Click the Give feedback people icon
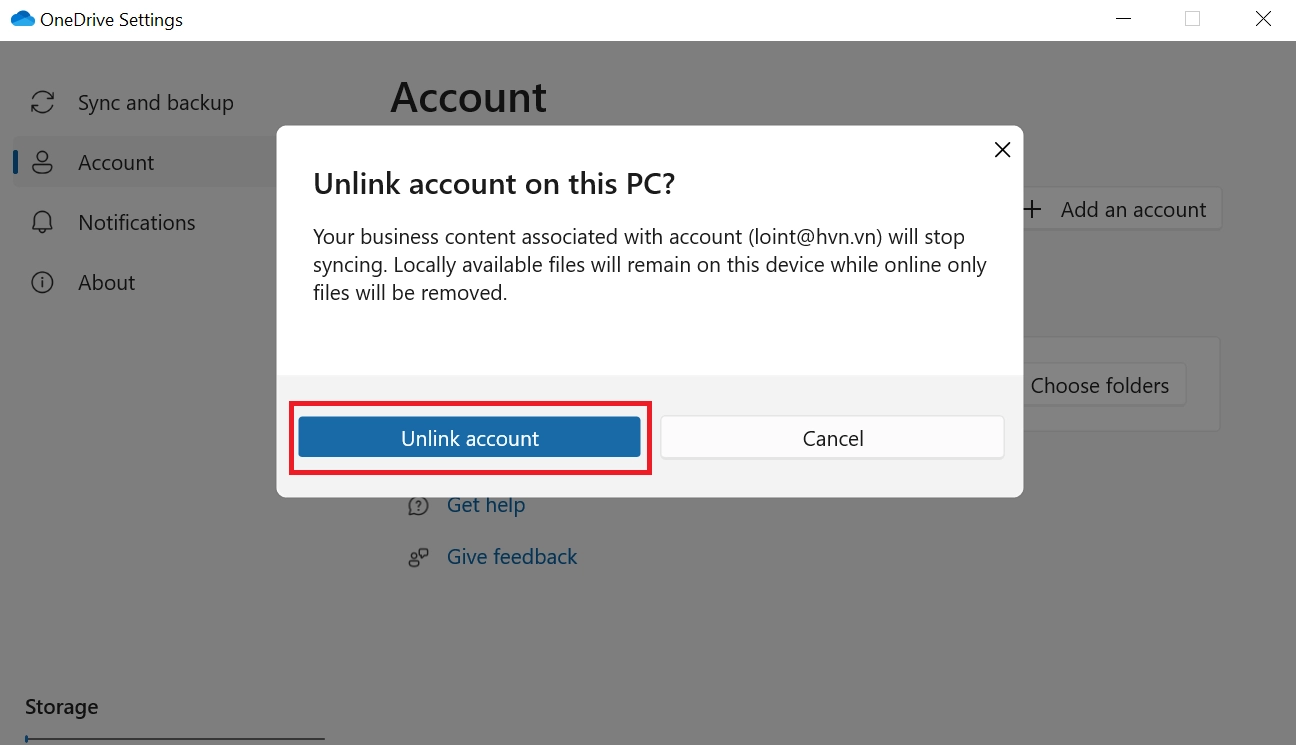The height and width of the screenshot is (745, 1300). click(x=418, y=558)
